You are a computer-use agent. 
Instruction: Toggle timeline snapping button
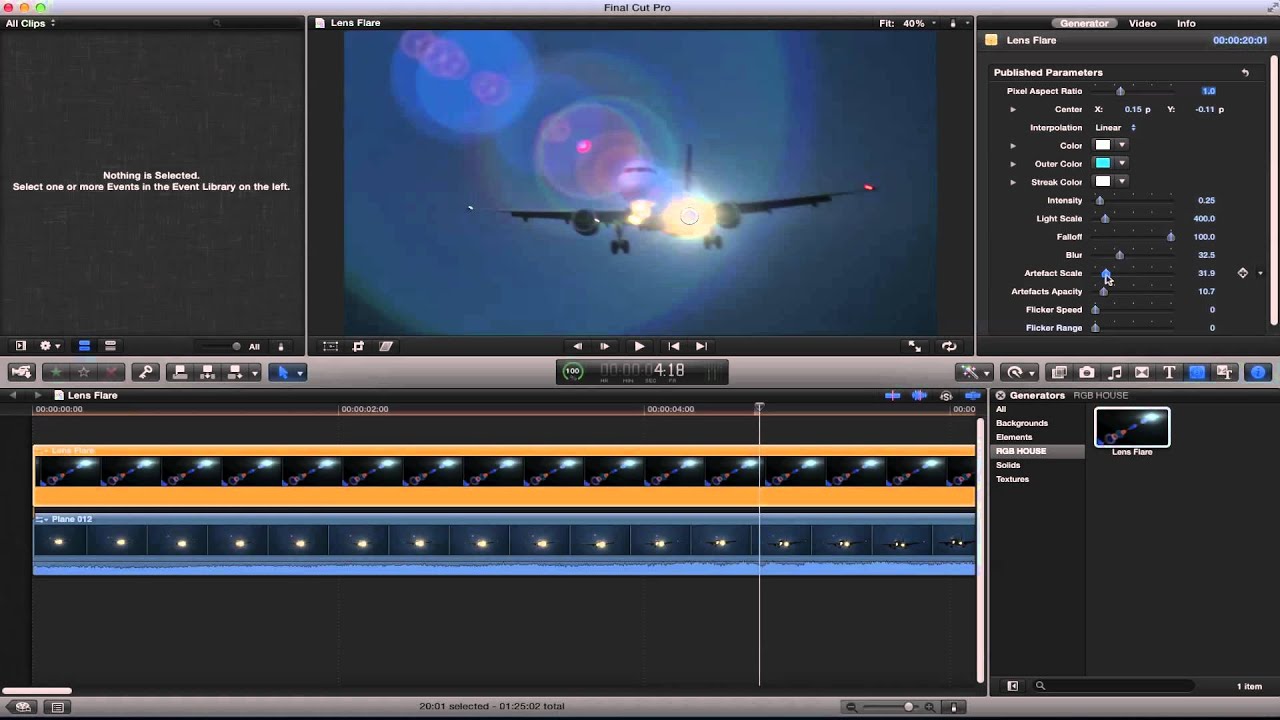click(972, 396)
